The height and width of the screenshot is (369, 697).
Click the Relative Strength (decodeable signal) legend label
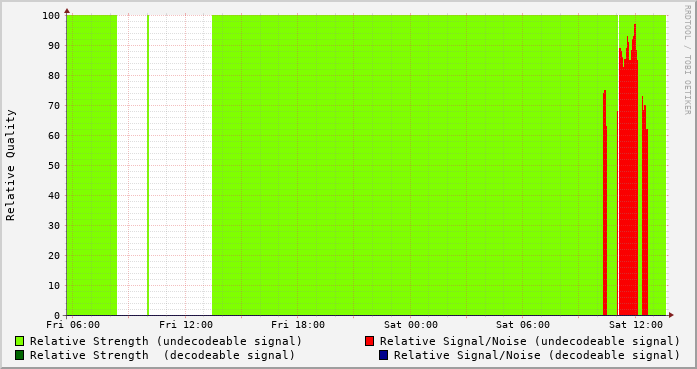click(162, 356)
